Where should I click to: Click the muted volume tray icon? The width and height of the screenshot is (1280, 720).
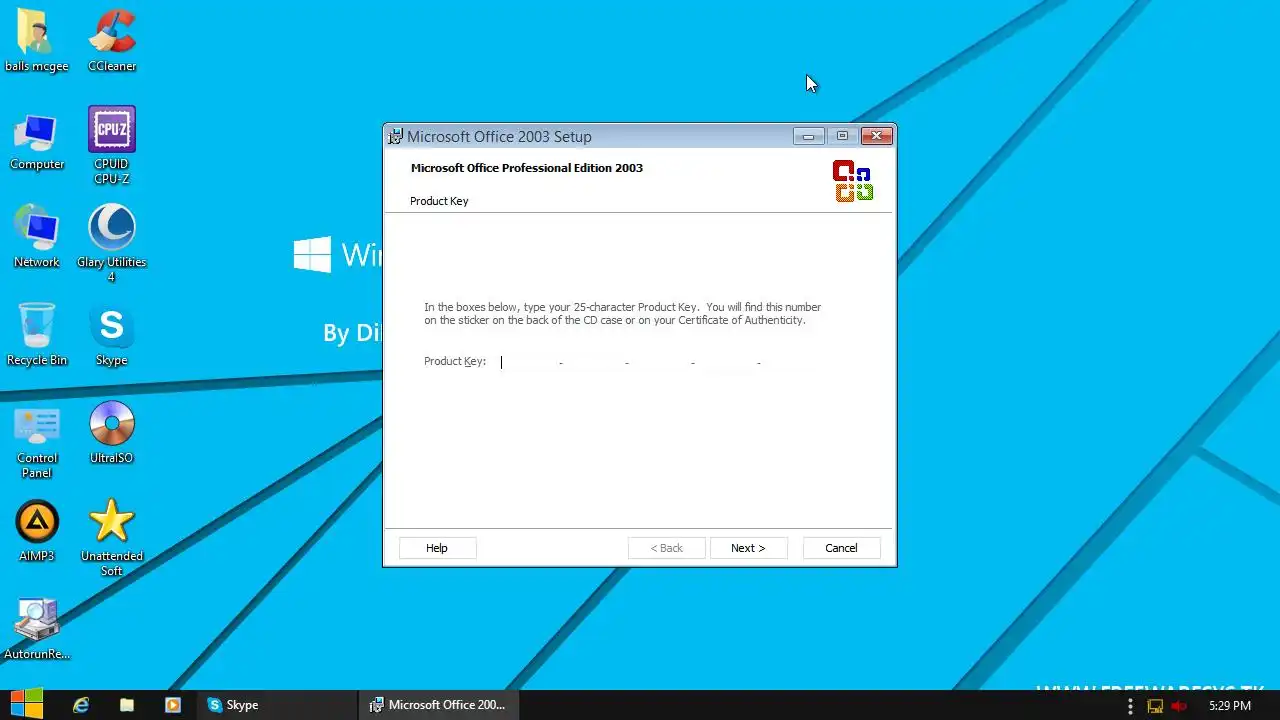(1179, 706)
